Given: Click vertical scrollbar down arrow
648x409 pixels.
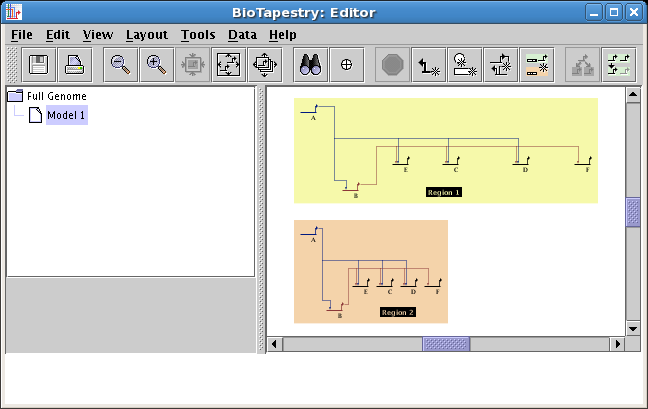Looking at the screenshot, I should point(632,328).
